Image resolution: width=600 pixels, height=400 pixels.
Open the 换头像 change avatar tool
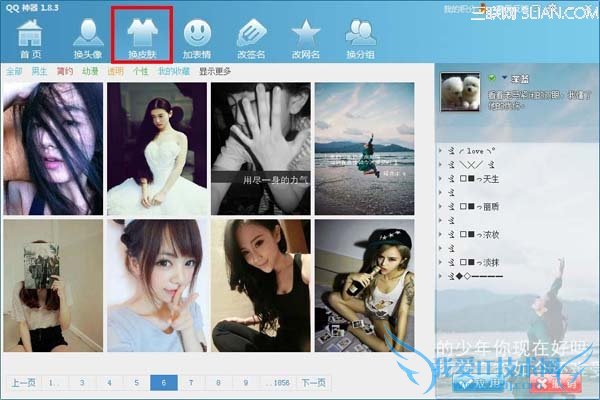point(88,39)
